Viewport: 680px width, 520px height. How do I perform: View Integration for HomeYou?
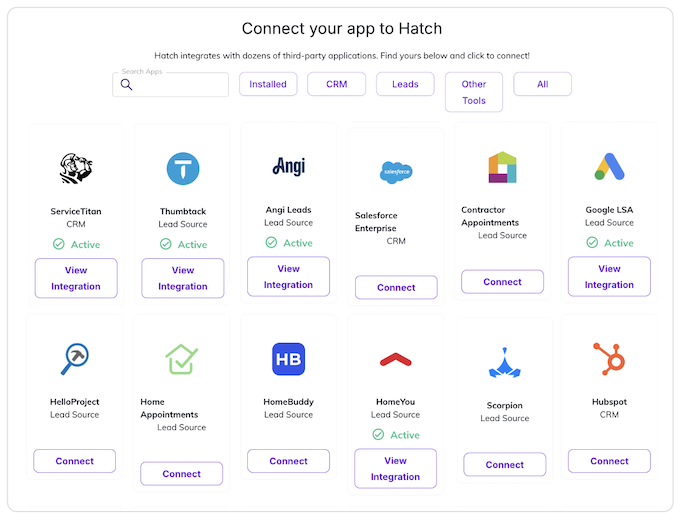point(396,469)
